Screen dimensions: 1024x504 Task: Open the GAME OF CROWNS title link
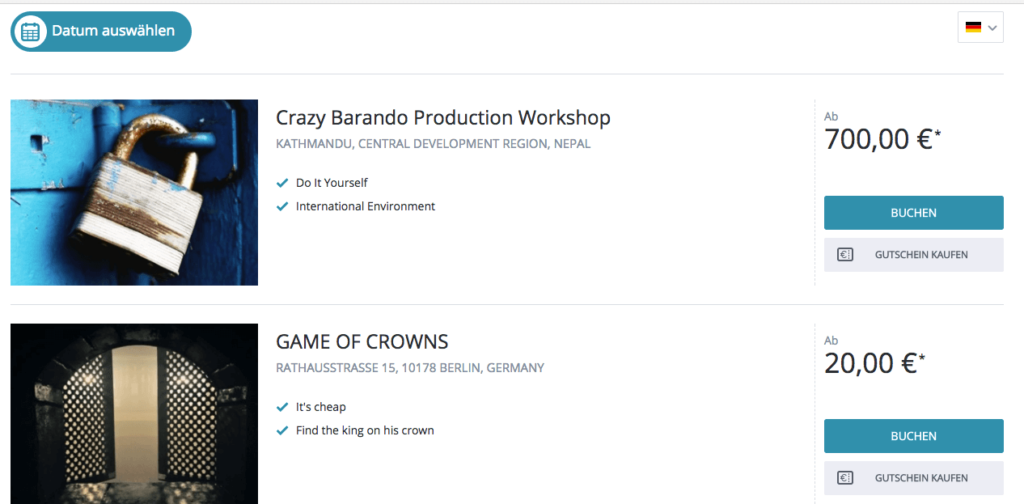[x=362, y=341]
